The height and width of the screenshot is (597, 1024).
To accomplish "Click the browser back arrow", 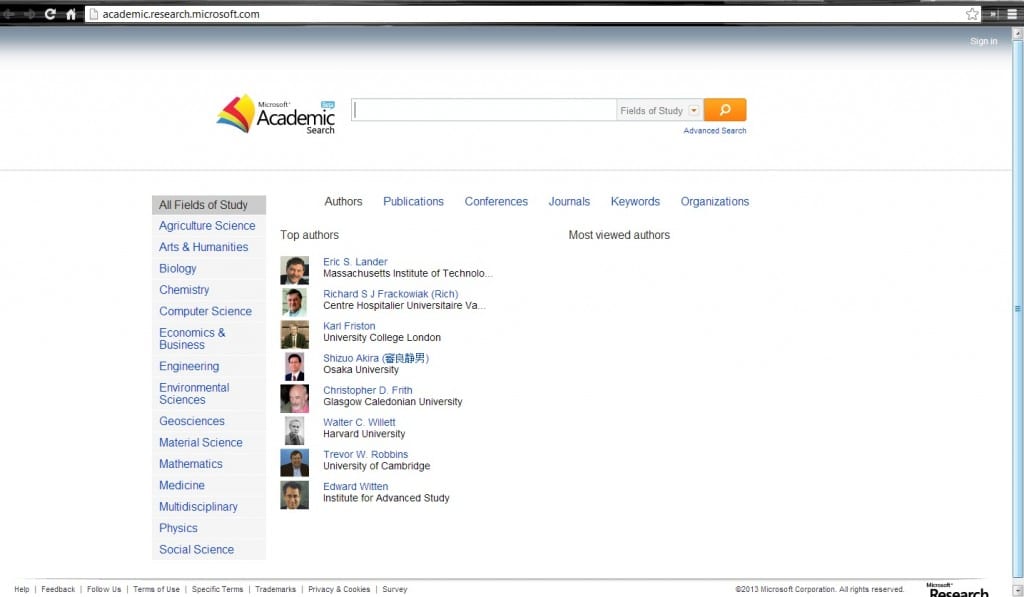I will 9,14.
